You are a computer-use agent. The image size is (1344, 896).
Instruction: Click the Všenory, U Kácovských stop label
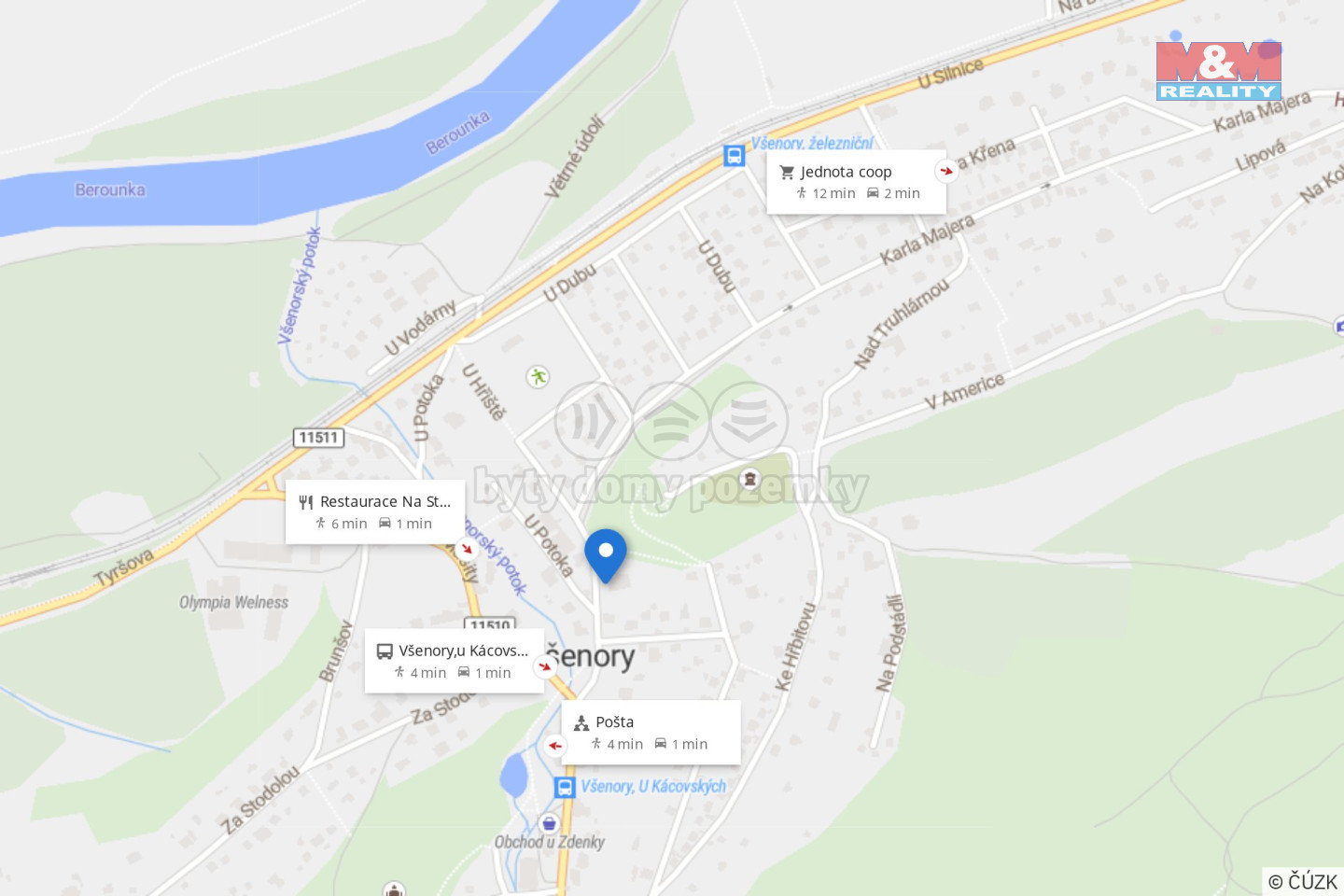(x=653, y=786)
